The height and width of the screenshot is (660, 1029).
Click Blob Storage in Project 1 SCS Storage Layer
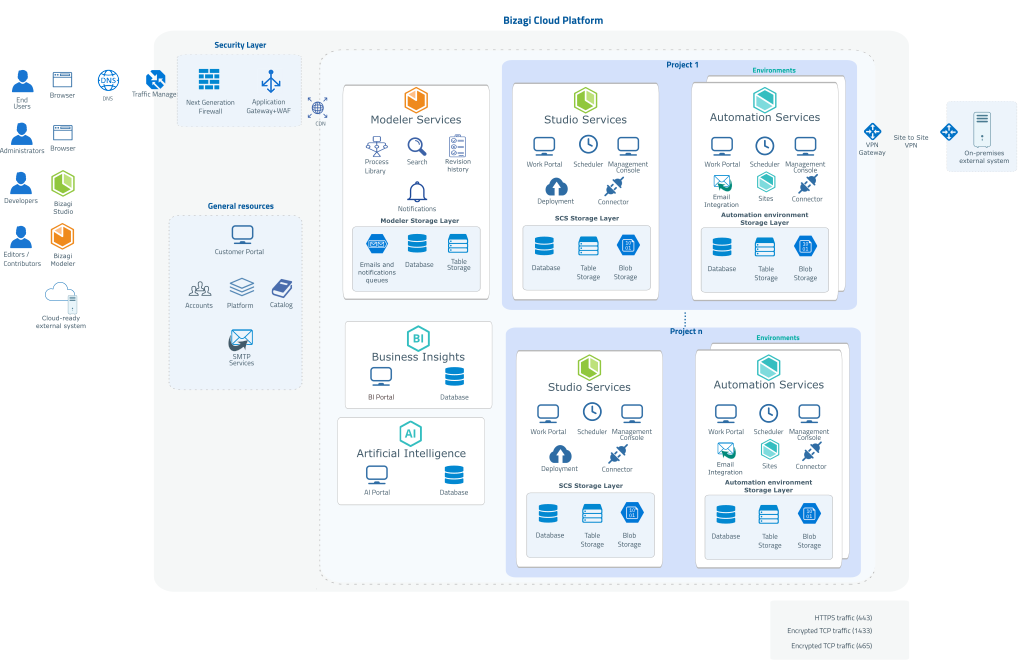coord(628,246)
